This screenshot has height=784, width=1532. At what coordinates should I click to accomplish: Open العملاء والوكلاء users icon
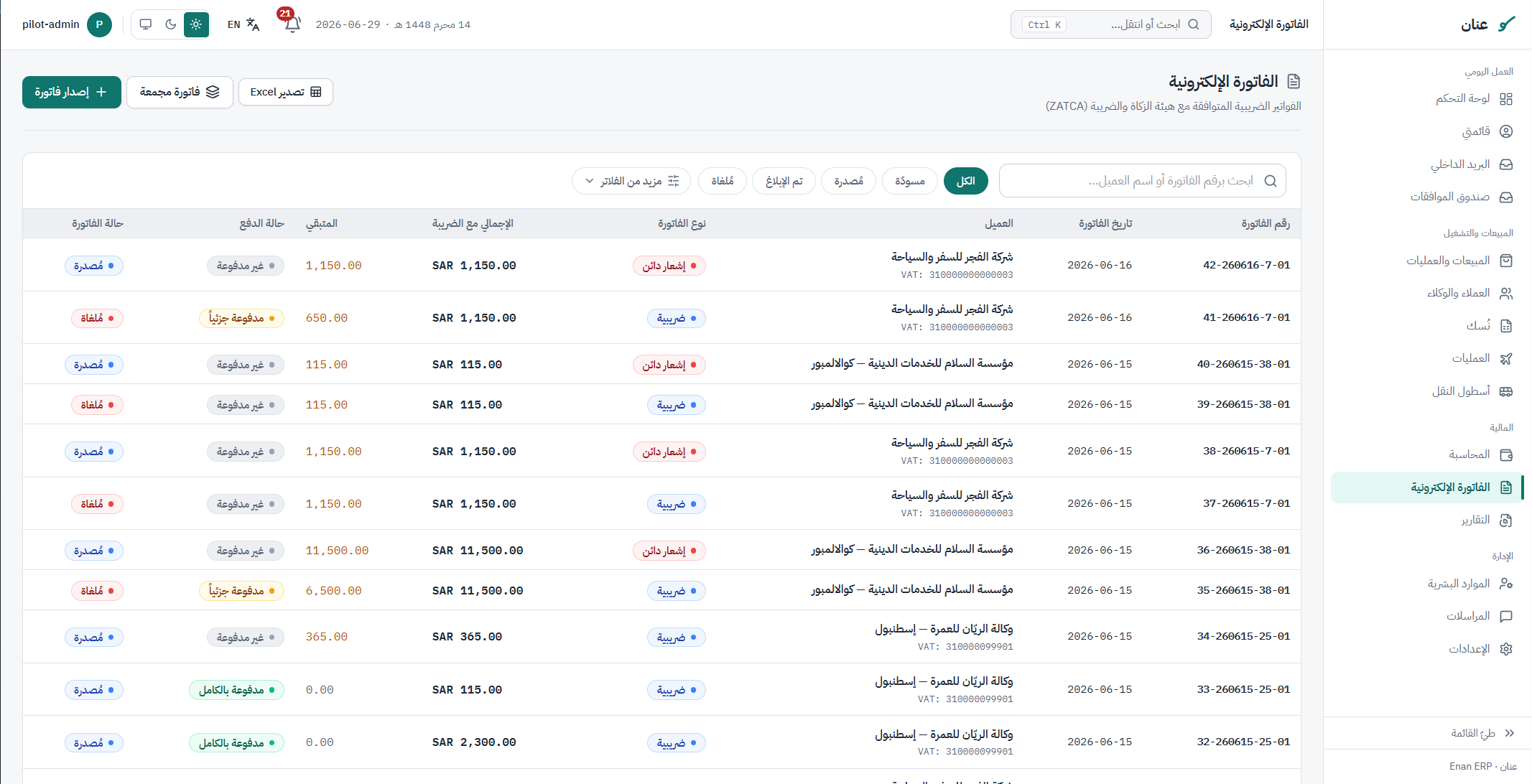click(x=1506, y=293)
